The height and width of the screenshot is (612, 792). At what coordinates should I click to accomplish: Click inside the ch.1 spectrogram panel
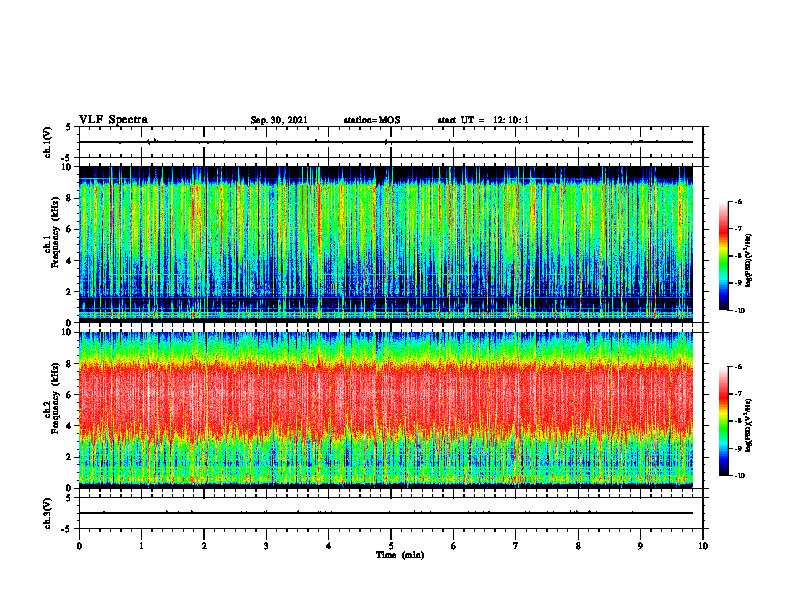tap(386, 244)
